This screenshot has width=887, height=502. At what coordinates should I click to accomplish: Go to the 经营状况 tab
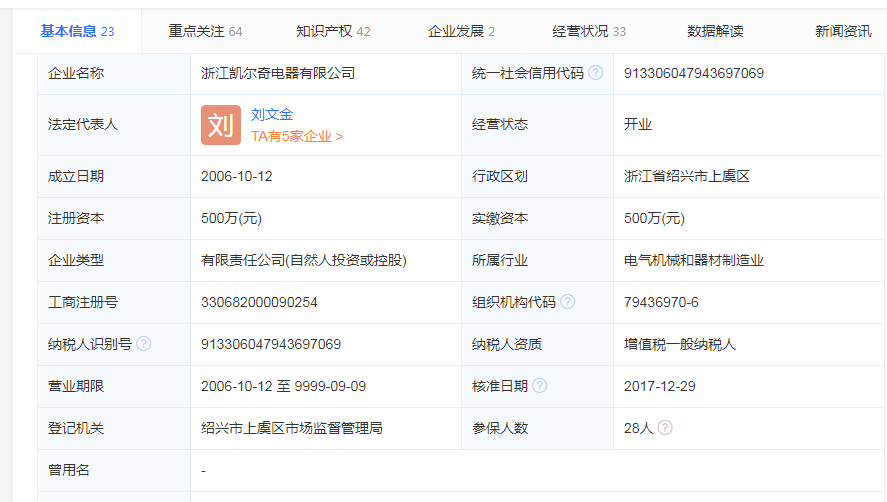[x=589, y=31]
